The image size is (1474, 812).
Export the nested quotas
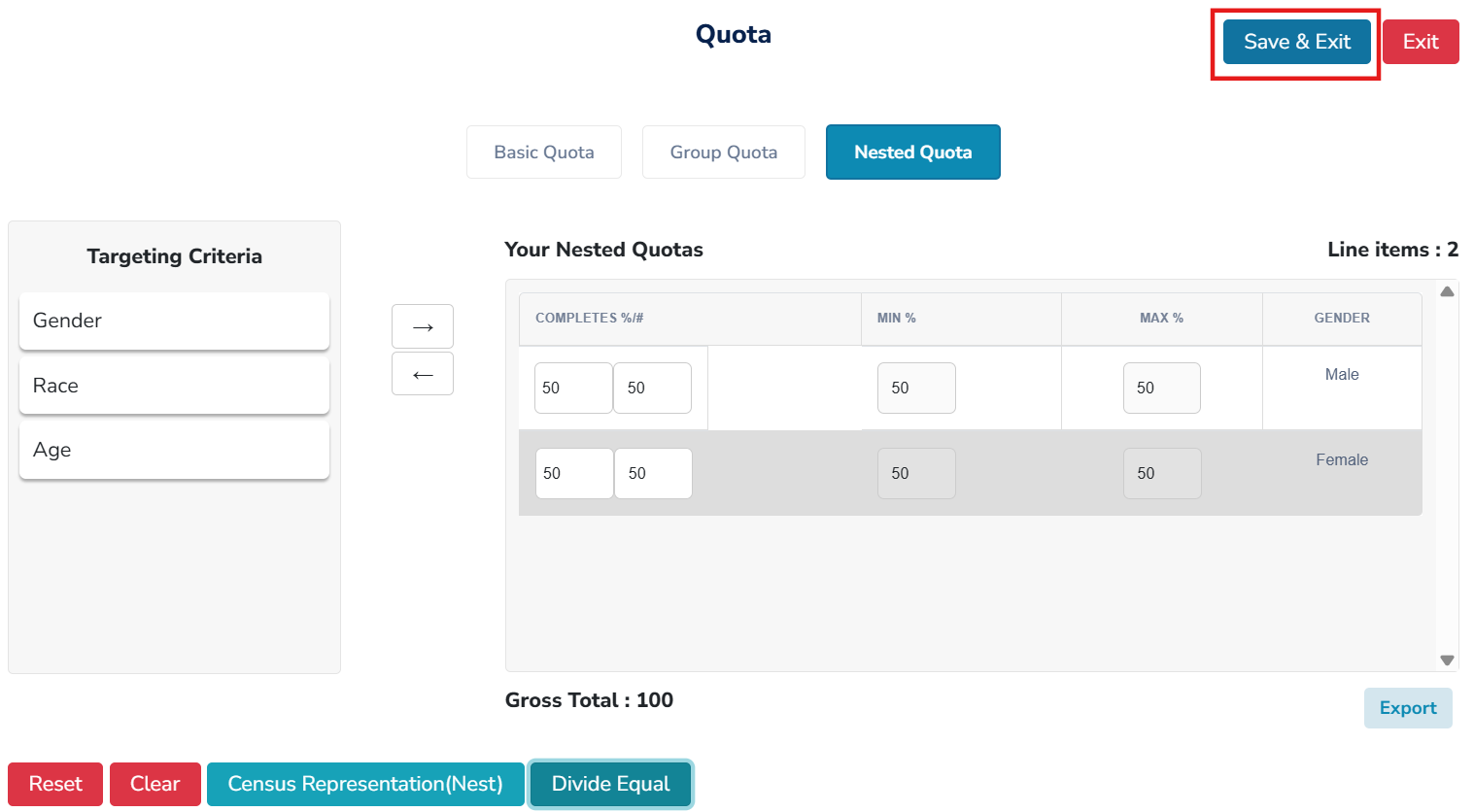click(x=1407, y=708)
